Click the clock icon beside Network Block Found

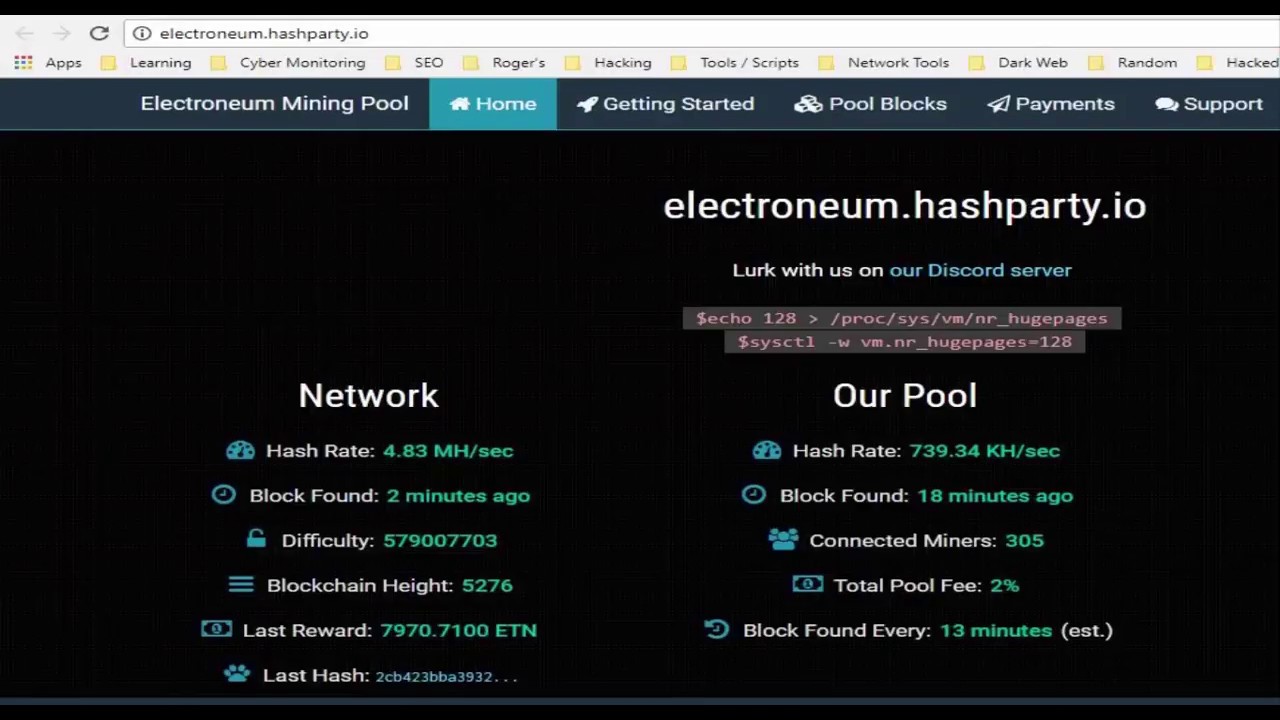coord(223,494)
